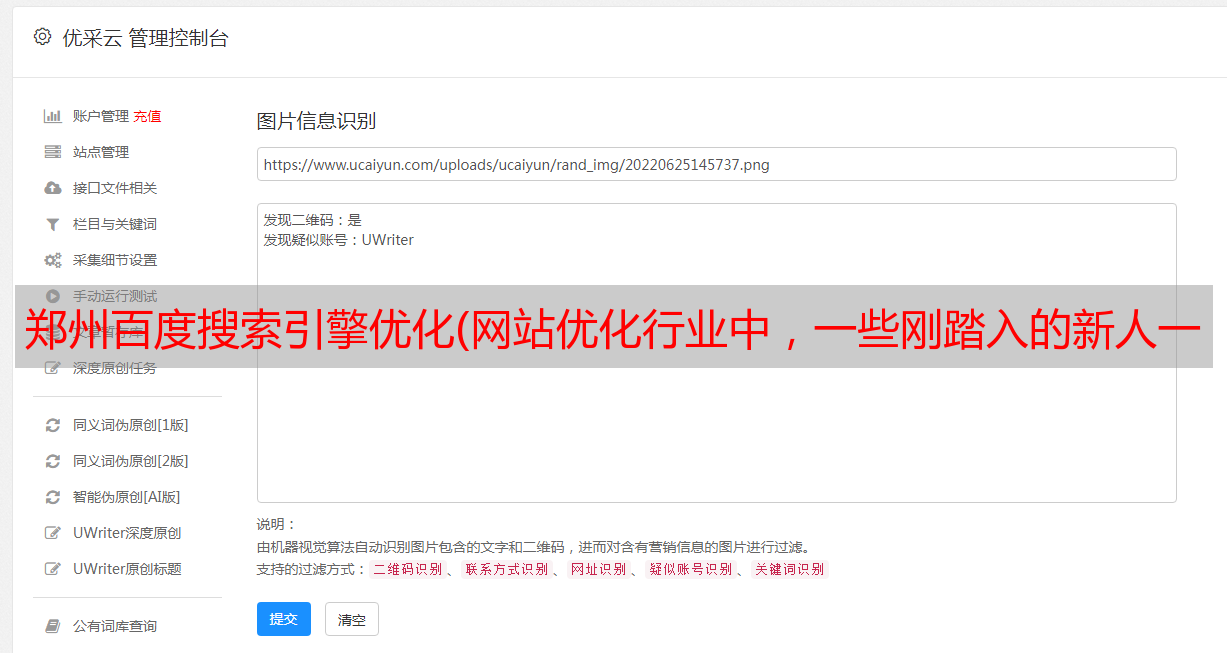Click the edit icon for UWriter深度原创
Viewport: 1227px width, 653px height.
tap(53, 533)
